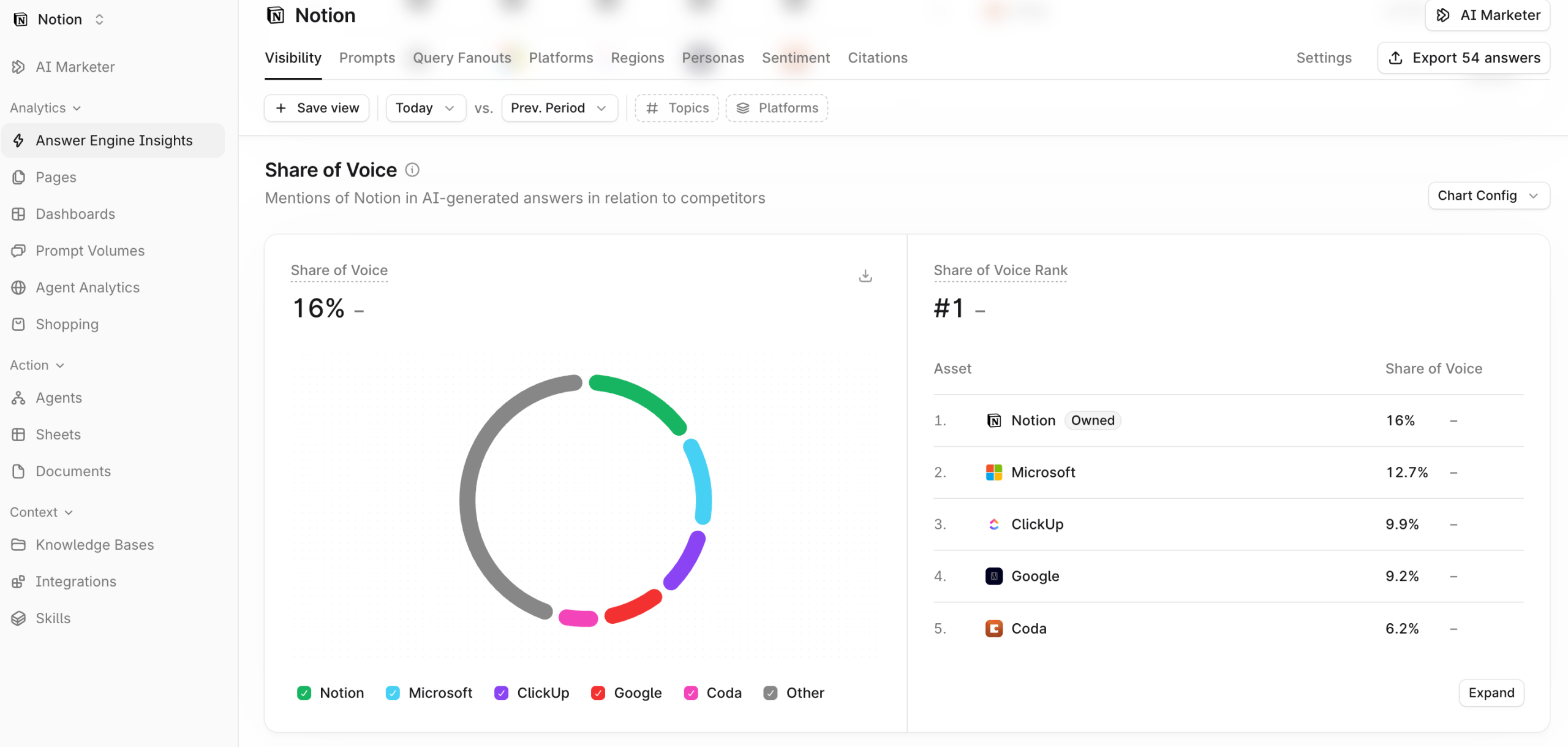Click the Agents icon in sidebar
The image size is (1568, 747).
tap(18, 398)
